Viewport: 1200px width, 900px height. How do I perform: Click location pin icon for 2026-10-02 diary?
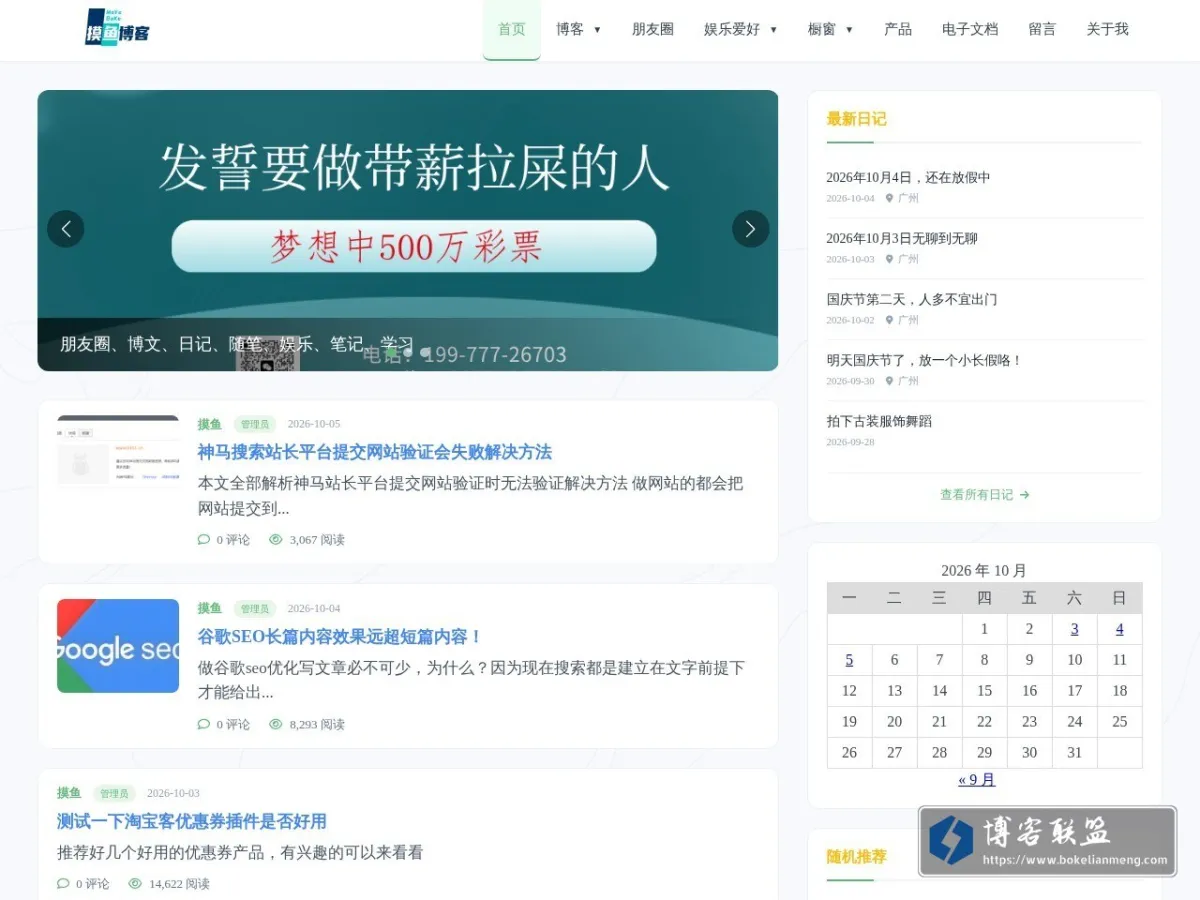click(889, 320)
